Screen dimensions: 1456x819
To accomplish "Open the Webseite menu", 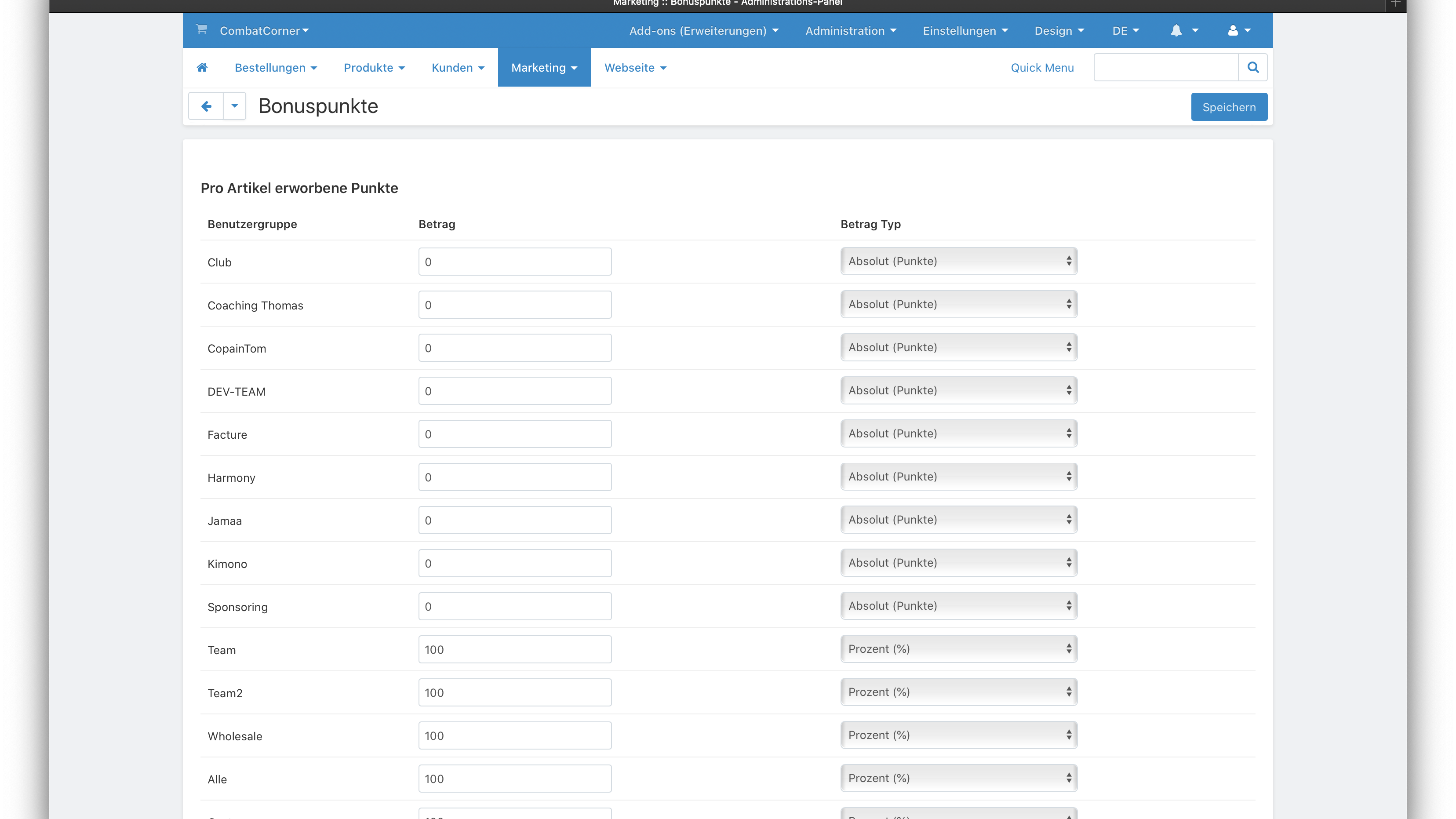I will point(635,67).
